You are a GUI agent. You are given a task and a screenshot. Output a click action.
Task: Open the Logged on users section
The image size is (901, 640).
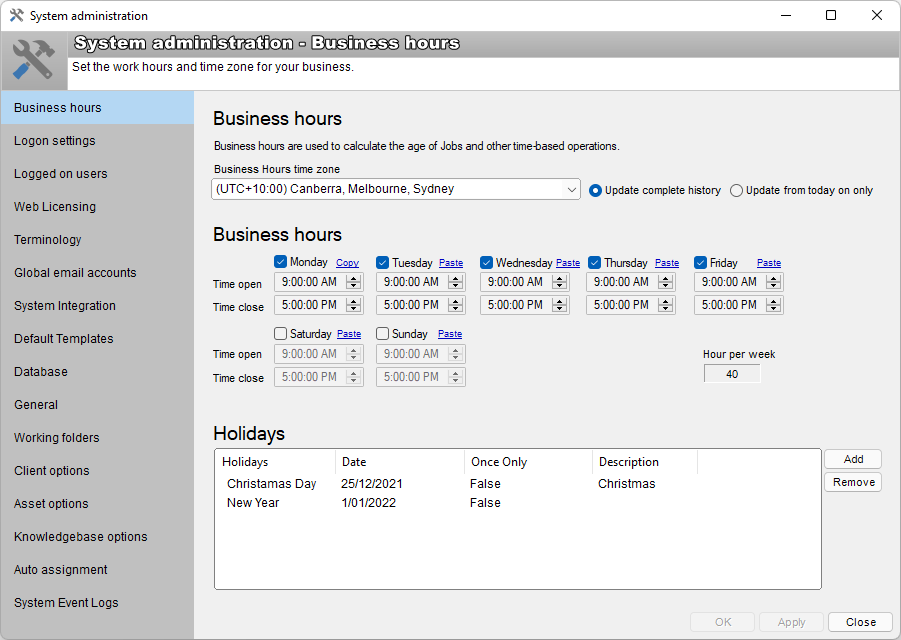(x=97, y=174)
